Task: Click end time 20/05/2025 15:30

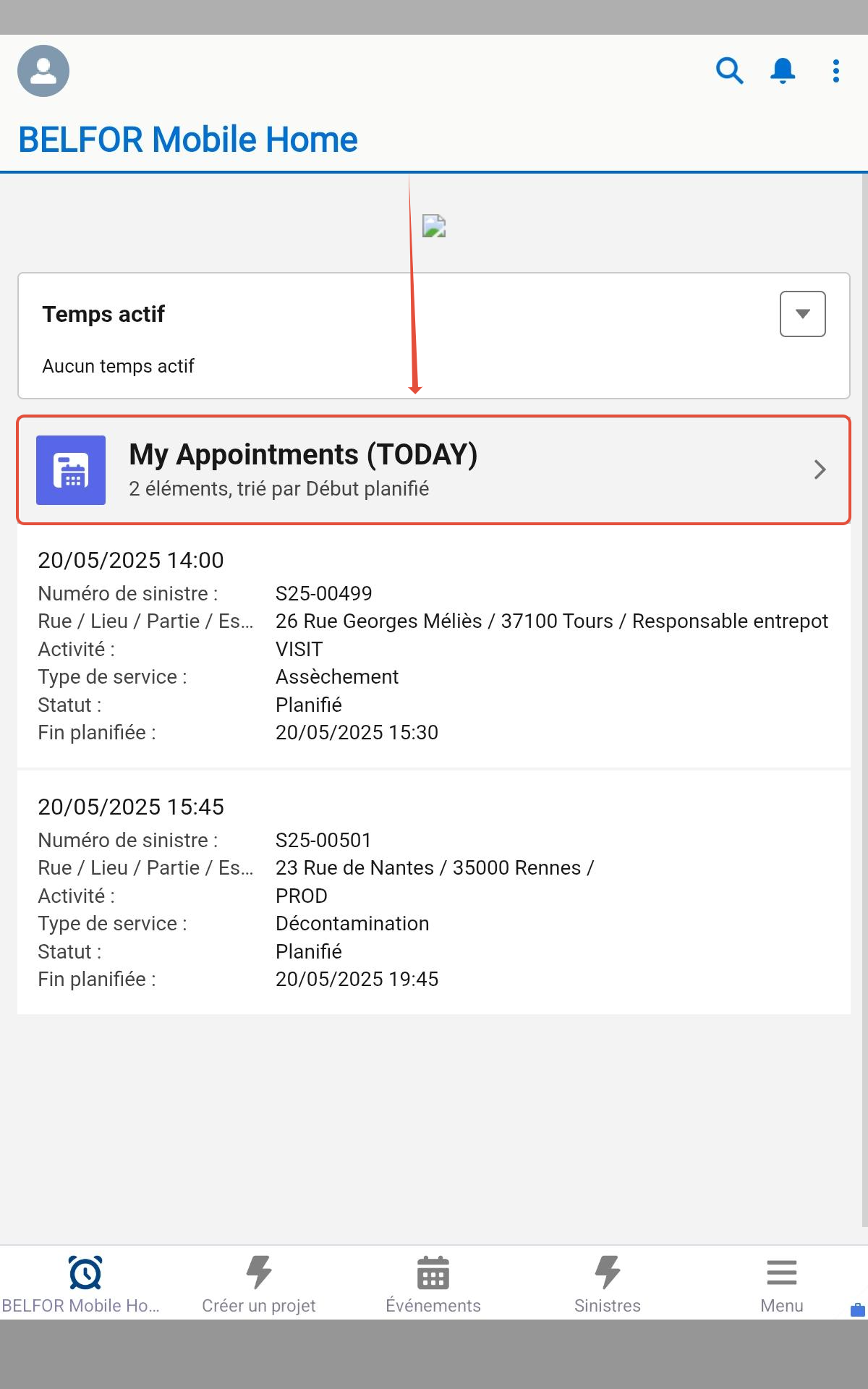Action: (x=357, y=732)
